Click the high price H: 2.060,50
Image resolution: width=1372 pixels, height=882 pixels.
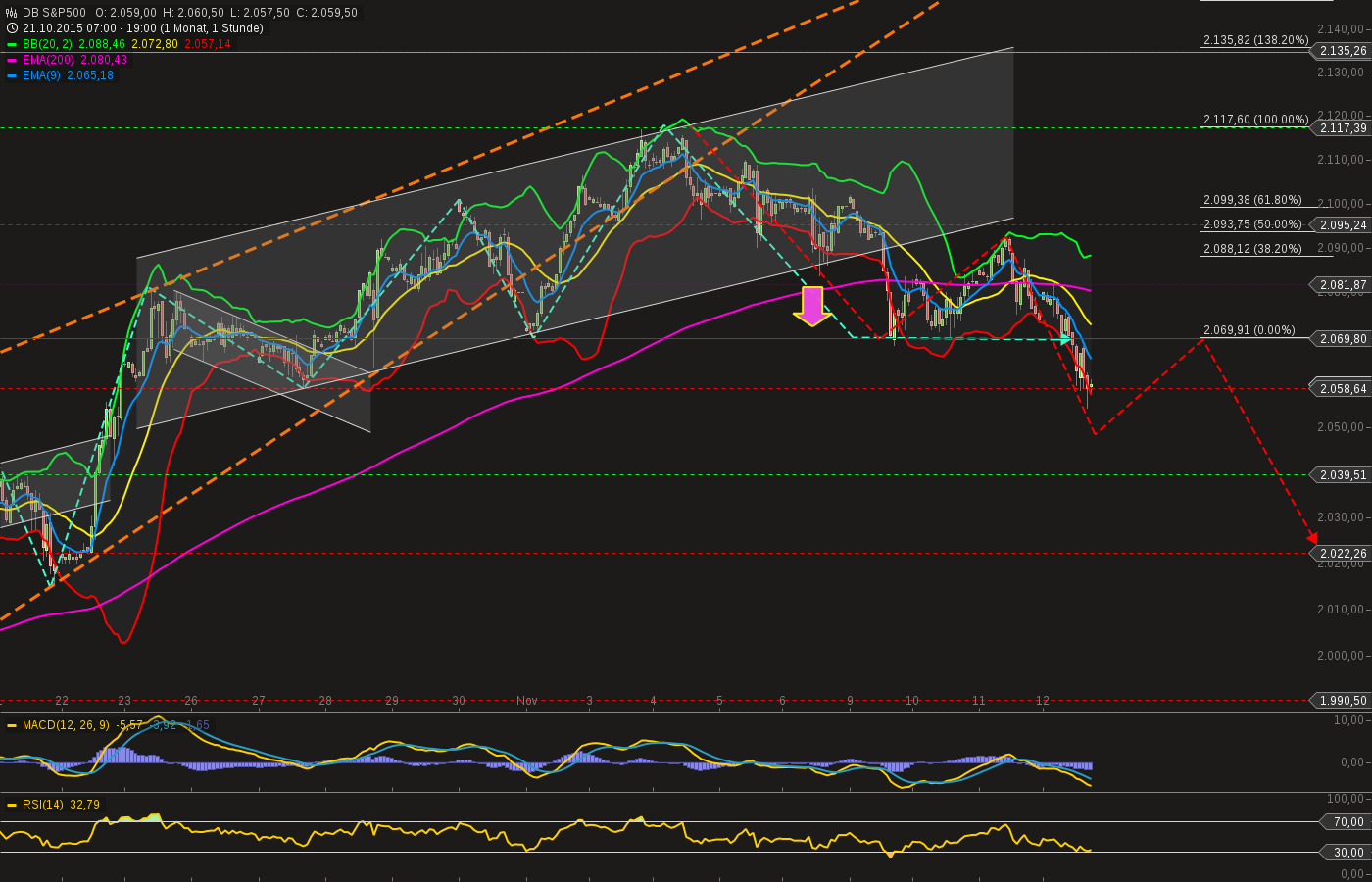pos(193,13)
